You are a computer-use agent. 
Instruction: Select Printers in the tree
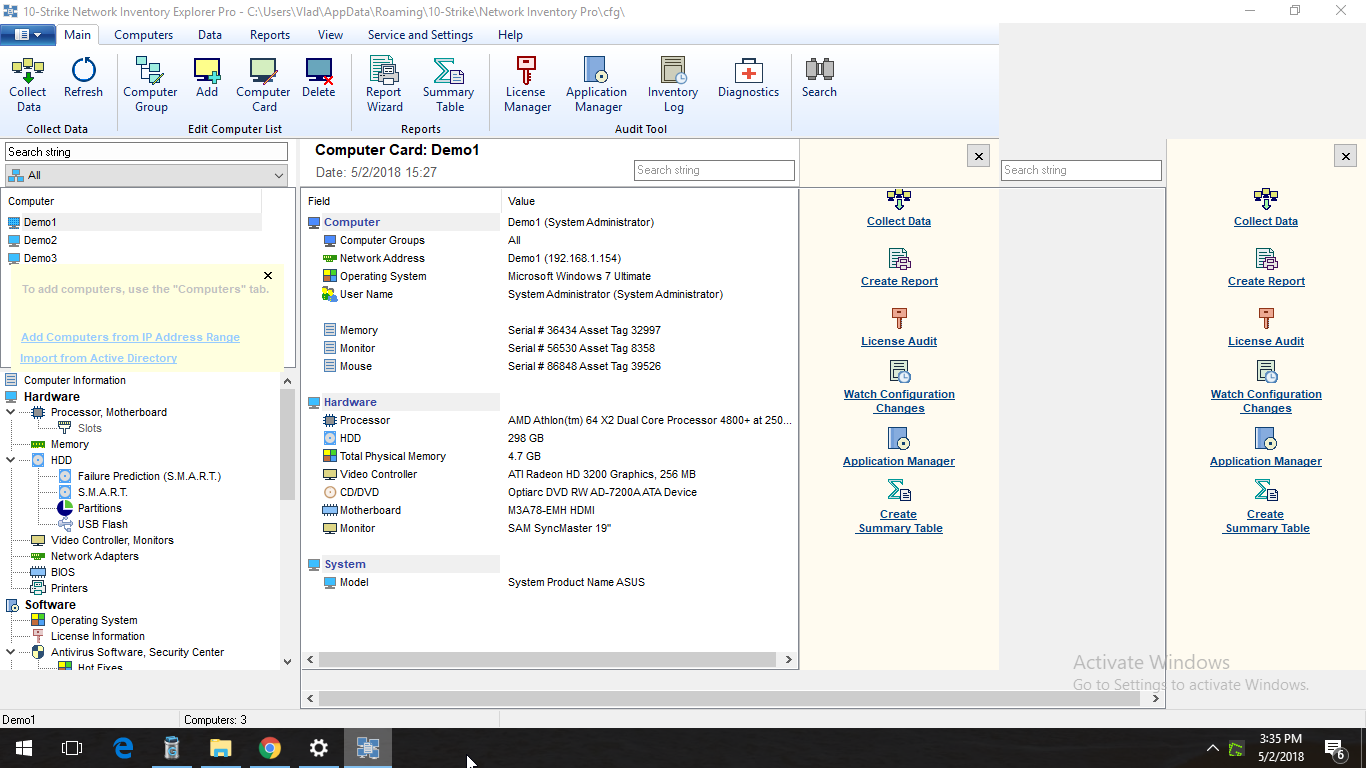(x=69, y=588)
